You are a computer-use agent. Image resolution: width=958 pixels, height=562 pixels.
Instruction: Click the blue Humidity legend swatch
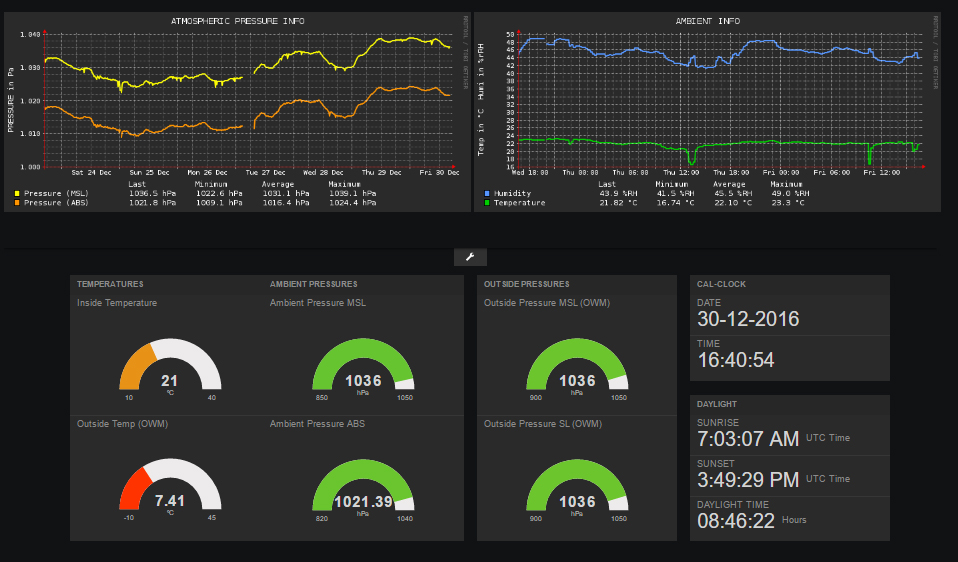(487, 194)
